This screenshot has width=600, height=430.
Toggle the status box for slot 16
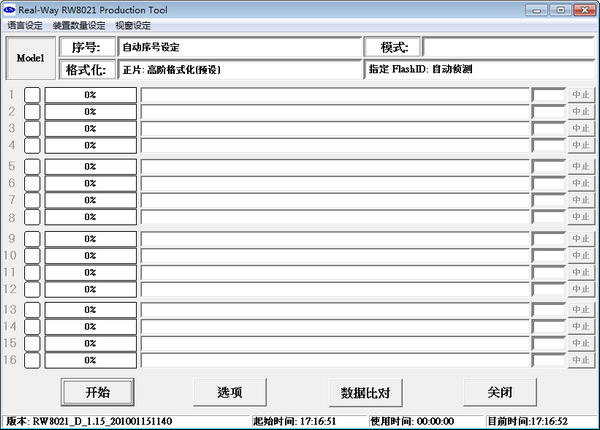pyautogui.click(x=32, y=360)
